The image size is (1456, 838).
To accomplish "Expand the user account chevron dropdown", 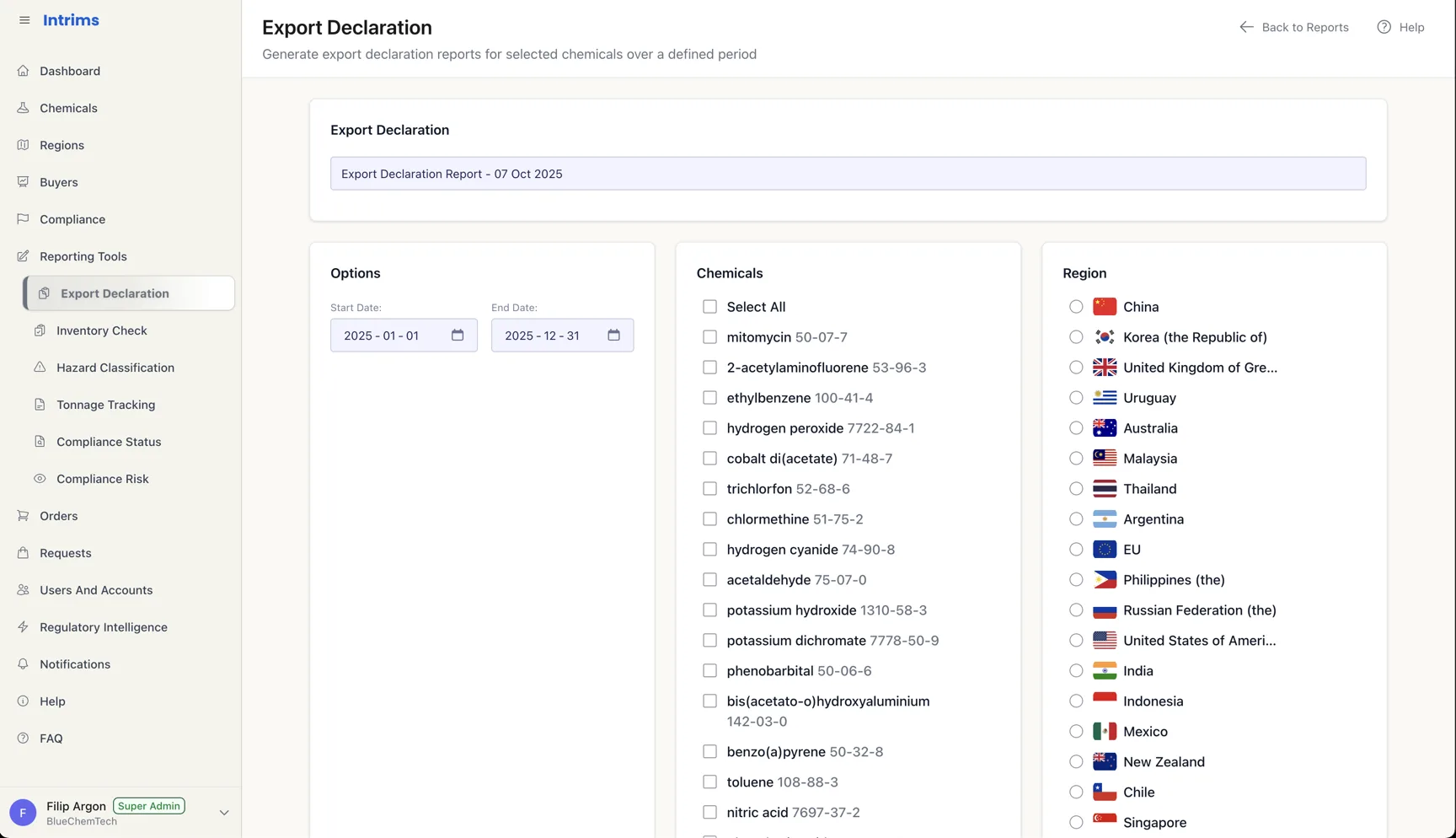I will (x=224, y=813).
